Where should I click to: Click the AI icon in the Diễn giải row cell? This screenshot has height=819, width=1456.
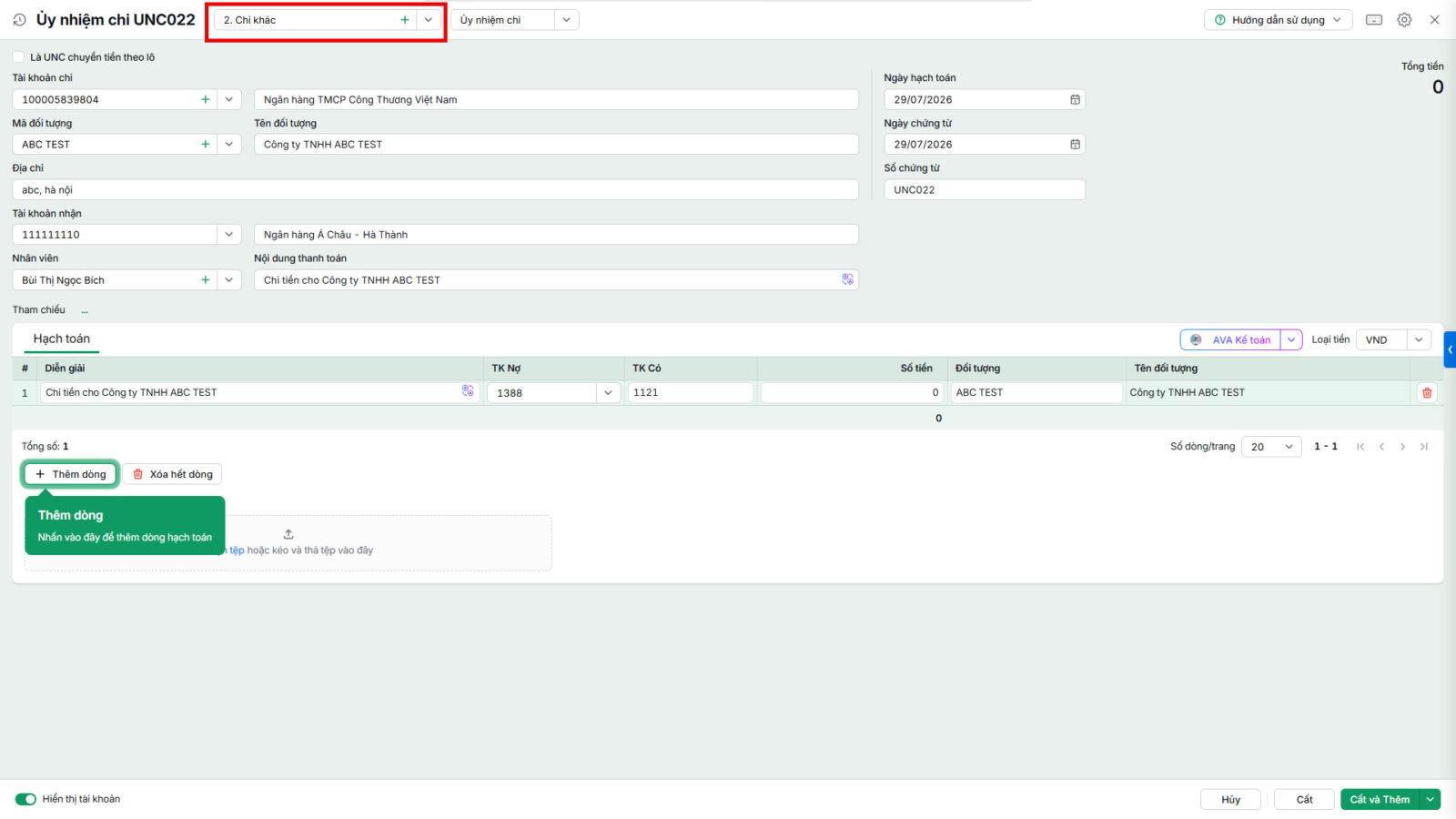tap(468, 391)
